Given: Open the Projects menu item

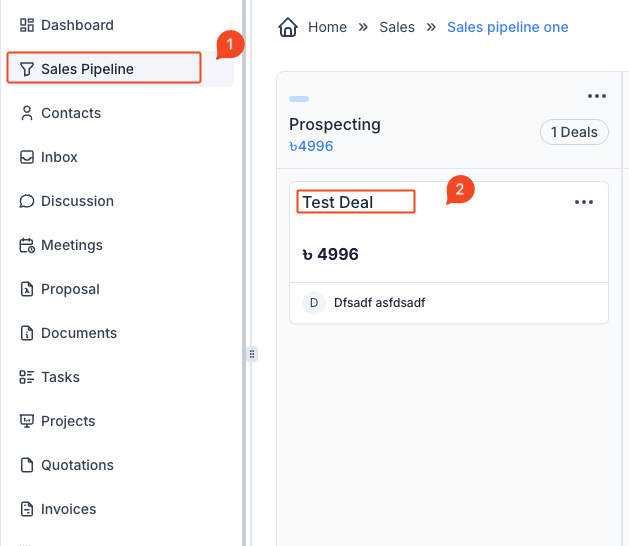Looking at the screenshot, I should [68, 421].
